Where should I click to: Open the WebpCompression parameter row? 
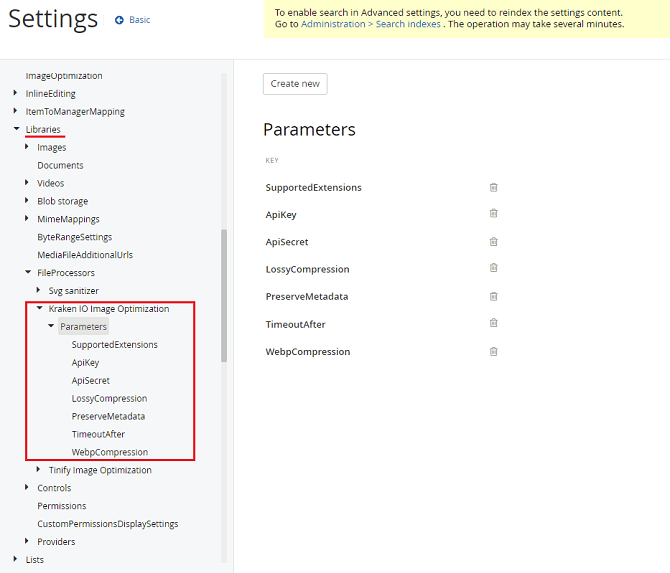[308, 352]
